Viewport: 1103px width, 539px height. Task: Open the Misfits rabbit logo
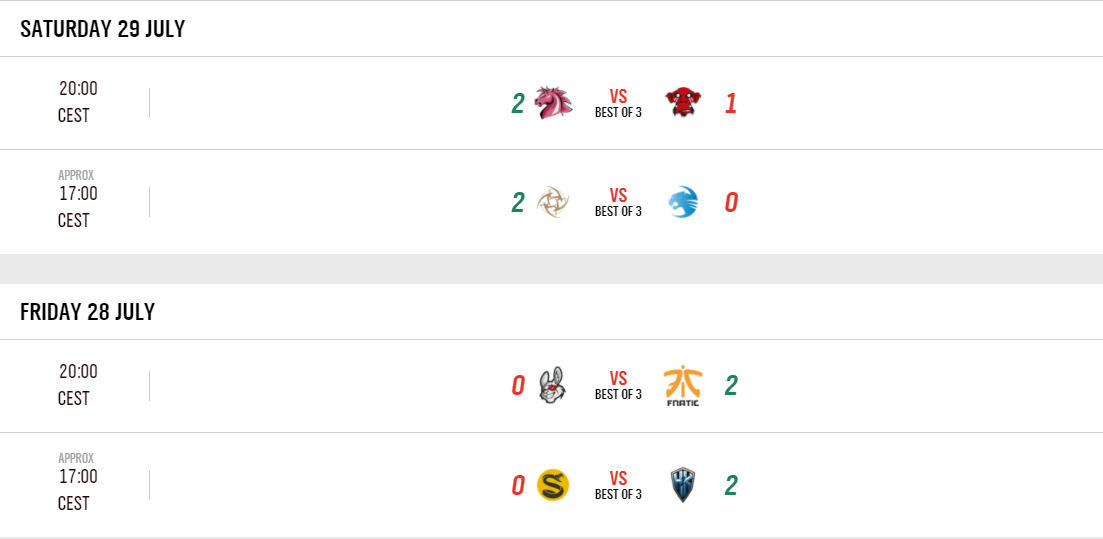[553, 386]
